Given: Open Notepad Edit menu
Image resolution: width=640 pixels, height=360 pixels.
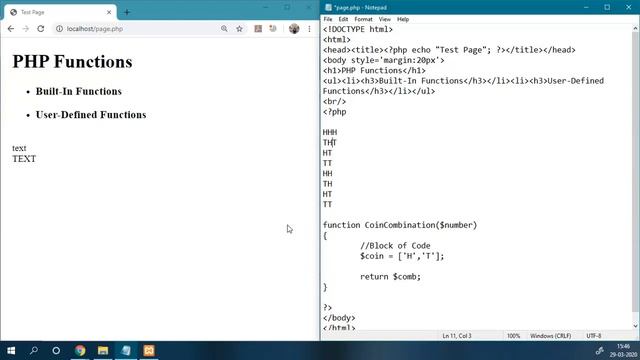Looking at the screenshot, I should pyautogui.click(x=343, y=19).
